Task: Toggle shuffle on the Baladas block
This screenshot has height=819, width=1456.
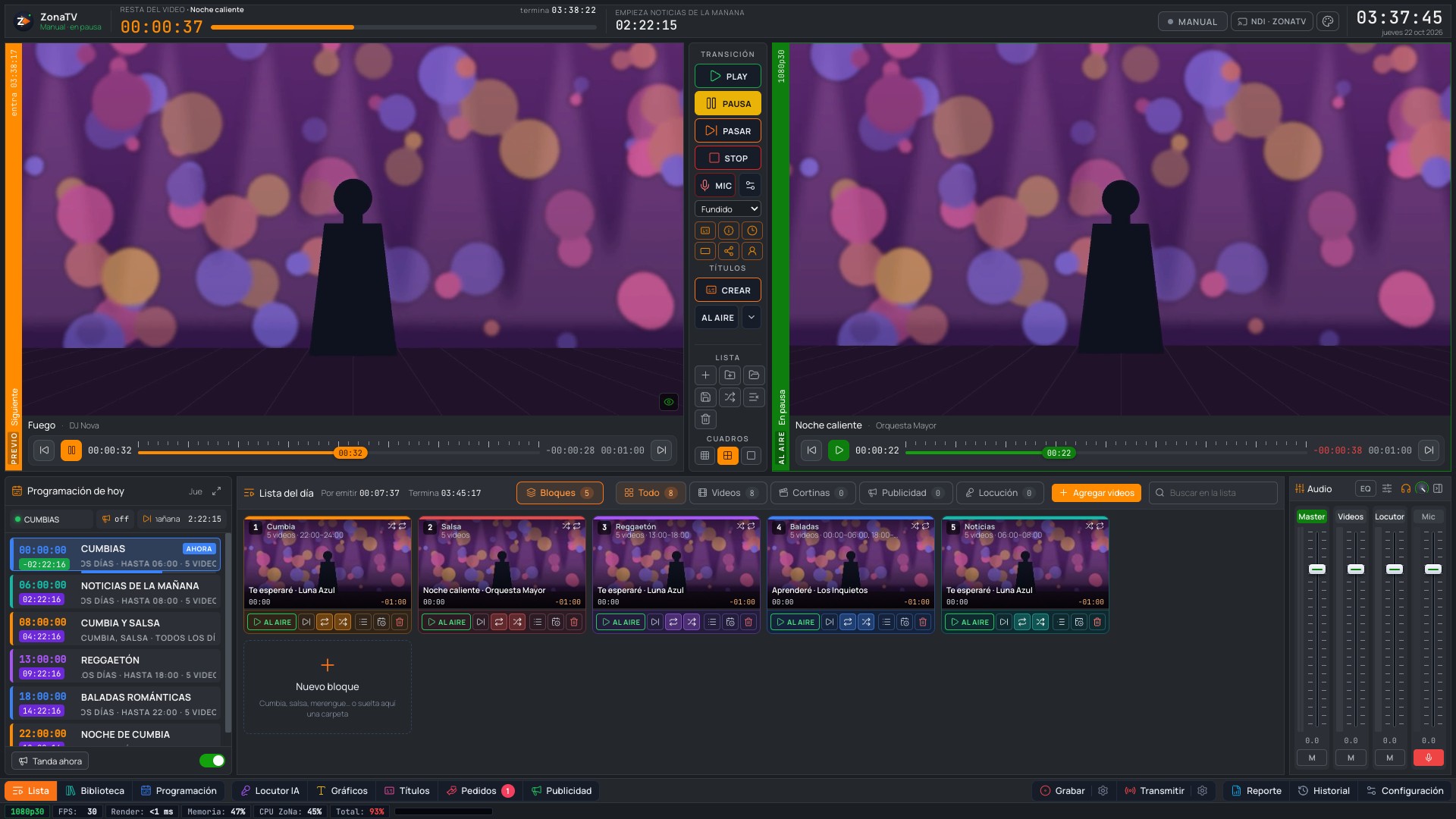Action: tap(866, 622)
